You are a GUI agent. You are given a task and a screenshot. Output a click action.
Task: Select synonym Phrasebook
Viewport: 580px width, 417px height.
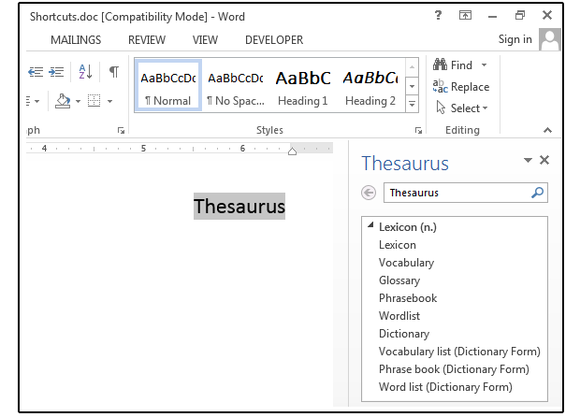point(408,298)
